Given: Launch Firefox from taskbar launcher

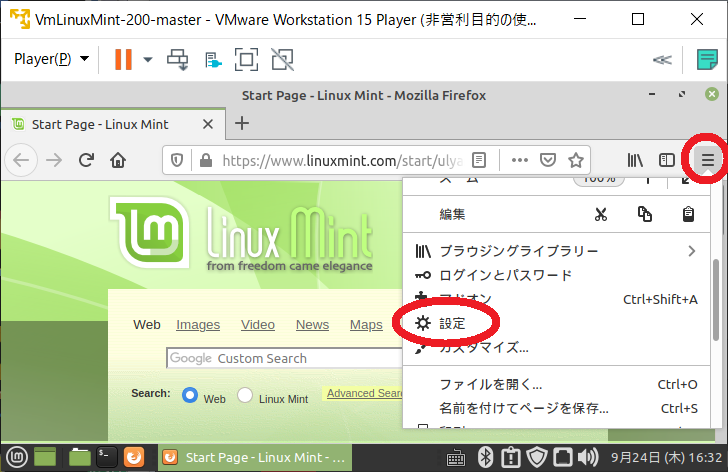Looking at the screenshot, I should tap(134, 458).
